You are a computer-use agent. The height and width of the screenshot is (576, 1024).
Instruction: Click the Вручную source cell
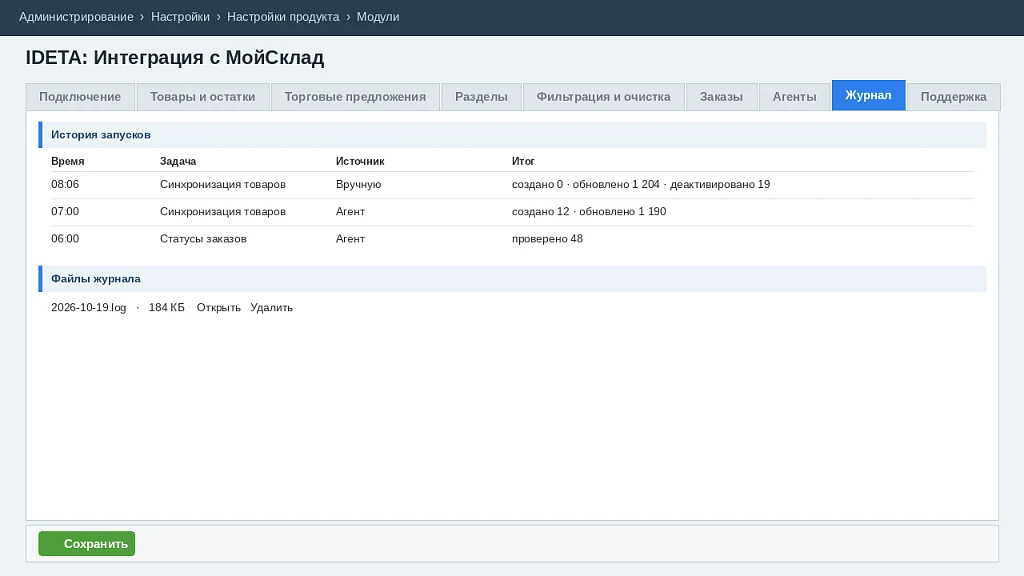coord(359,184)
